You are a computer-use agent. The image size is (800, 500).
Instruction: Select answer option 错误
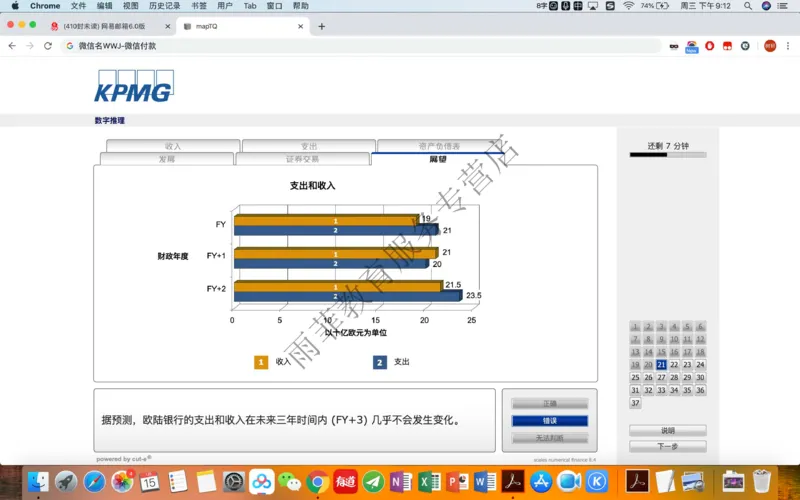[x=550, y=421]
